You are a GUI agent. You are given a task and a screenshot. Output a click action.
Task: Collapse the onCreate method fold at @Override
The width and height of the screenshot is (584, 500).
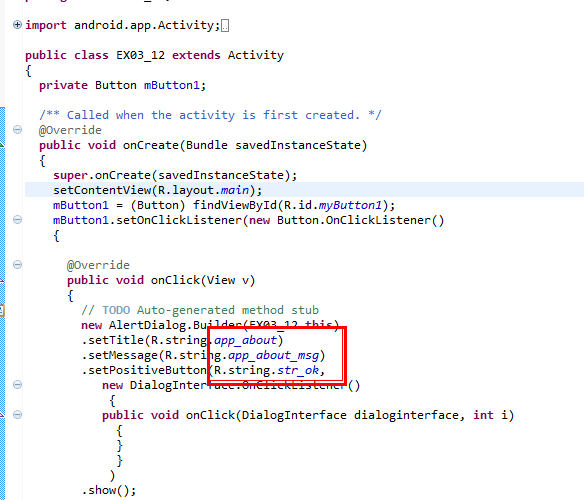17,130
